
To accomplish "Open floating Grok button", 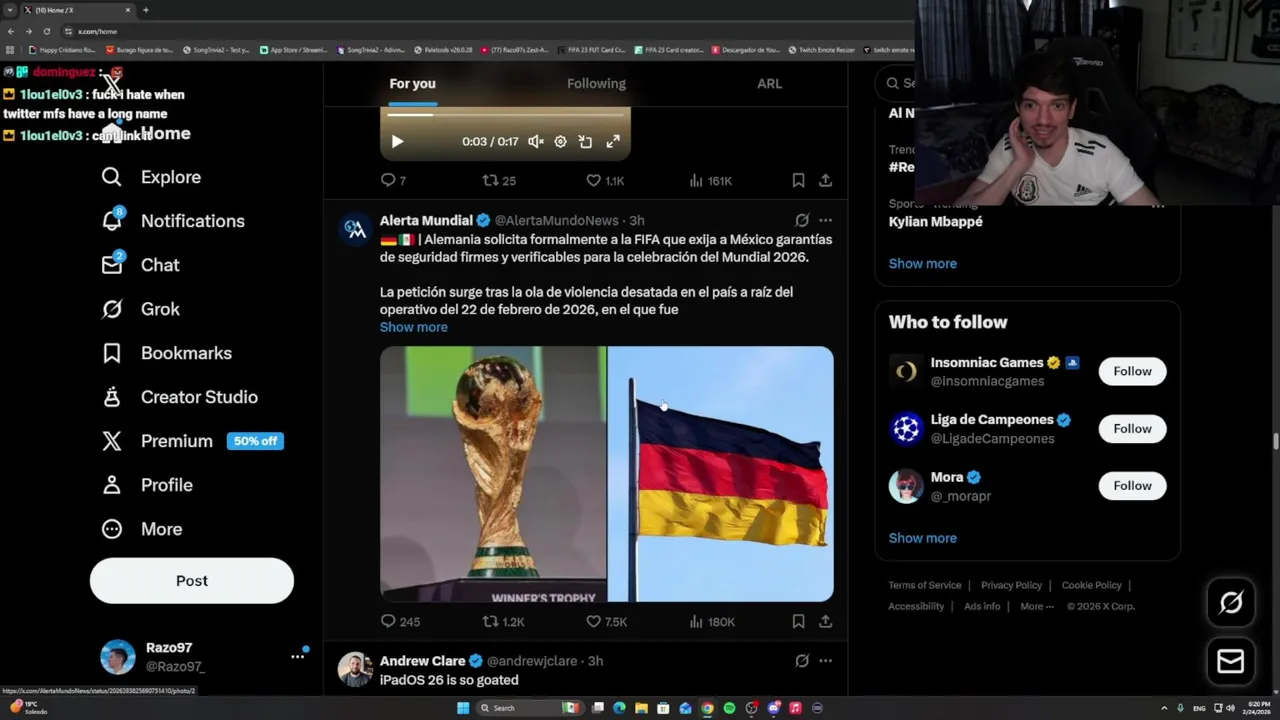I will 1231,602.
